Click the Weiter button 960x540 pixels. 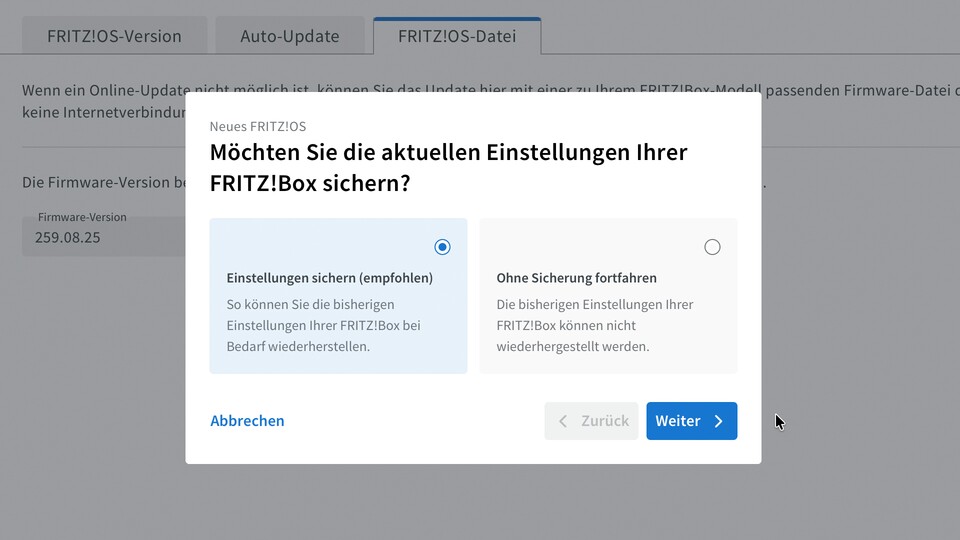click(692, 421)
